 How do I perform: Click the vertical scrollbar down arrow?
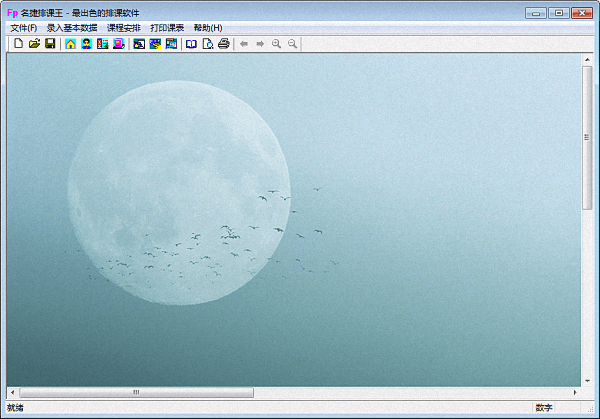pyautogui.click(x=587, y=381)
